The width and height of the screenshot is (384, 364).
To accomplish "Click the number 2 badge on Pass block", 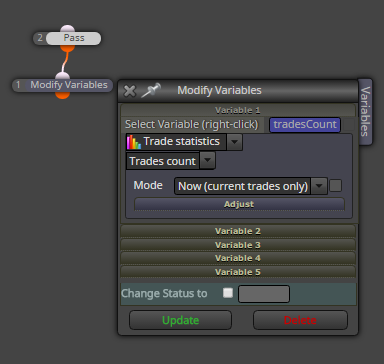I will click(40, 38).
